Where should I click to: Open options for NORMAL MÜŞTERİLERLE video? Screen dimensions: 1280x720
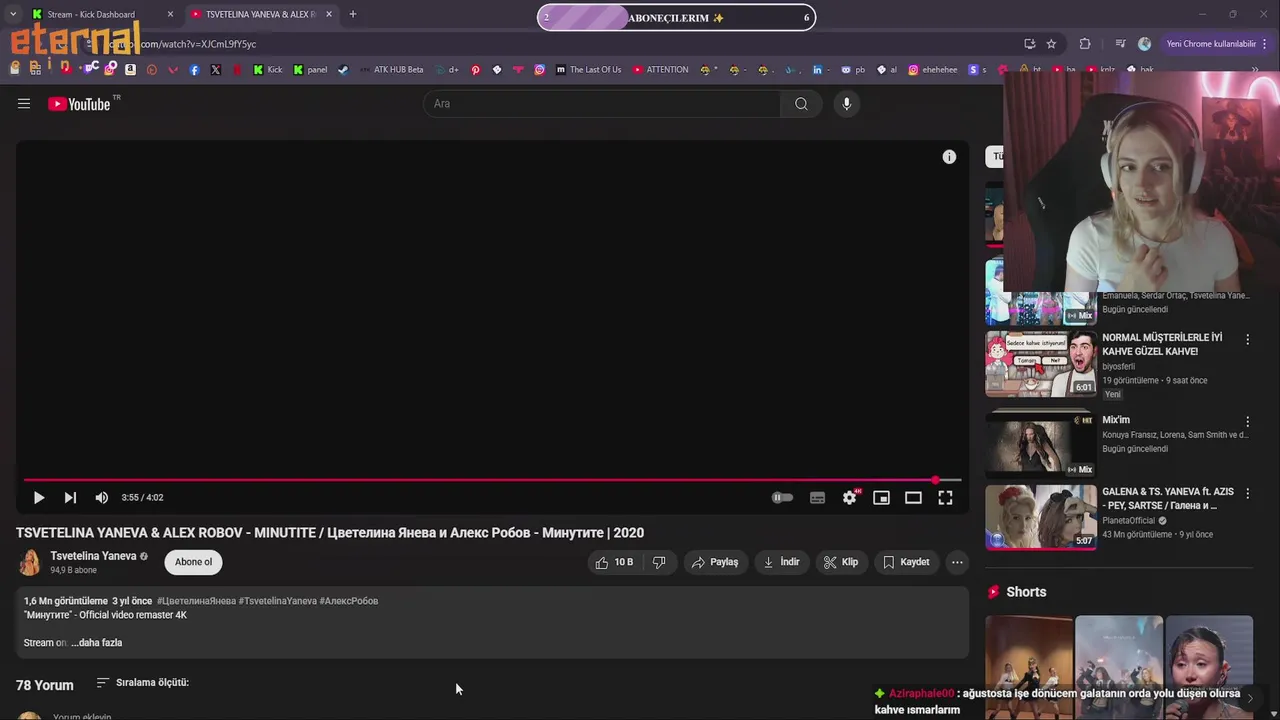[1247, 340]
